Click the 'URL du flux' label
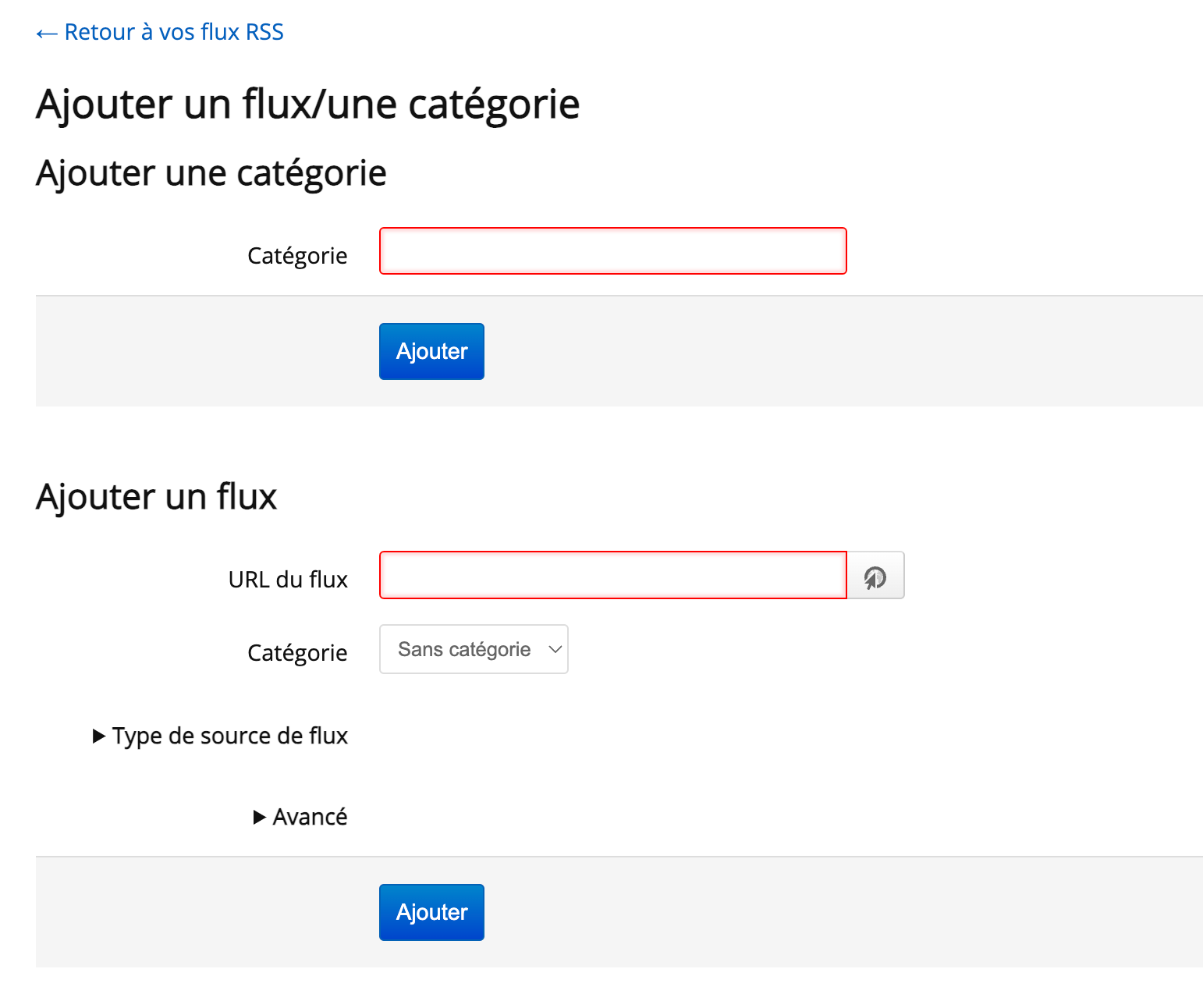The height and width of the screenshot is (1008, 1203). tap(288, 580)
